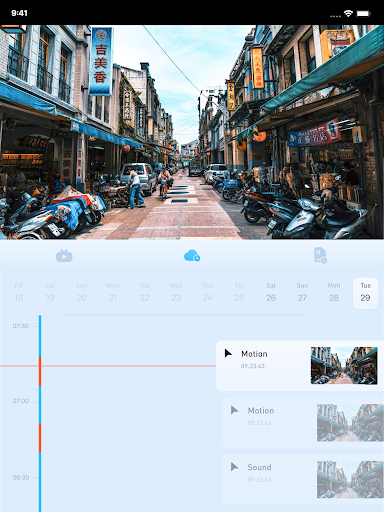Click the lower red timeline segment

(40, 438)
